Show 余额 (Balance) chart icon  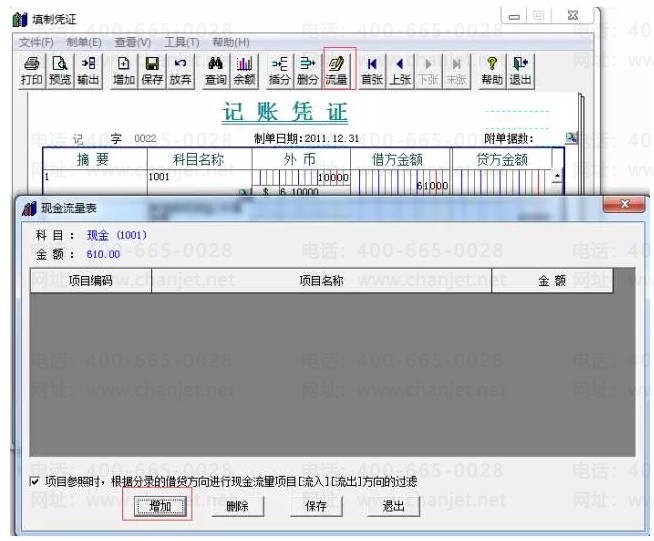tap(244, 71)
